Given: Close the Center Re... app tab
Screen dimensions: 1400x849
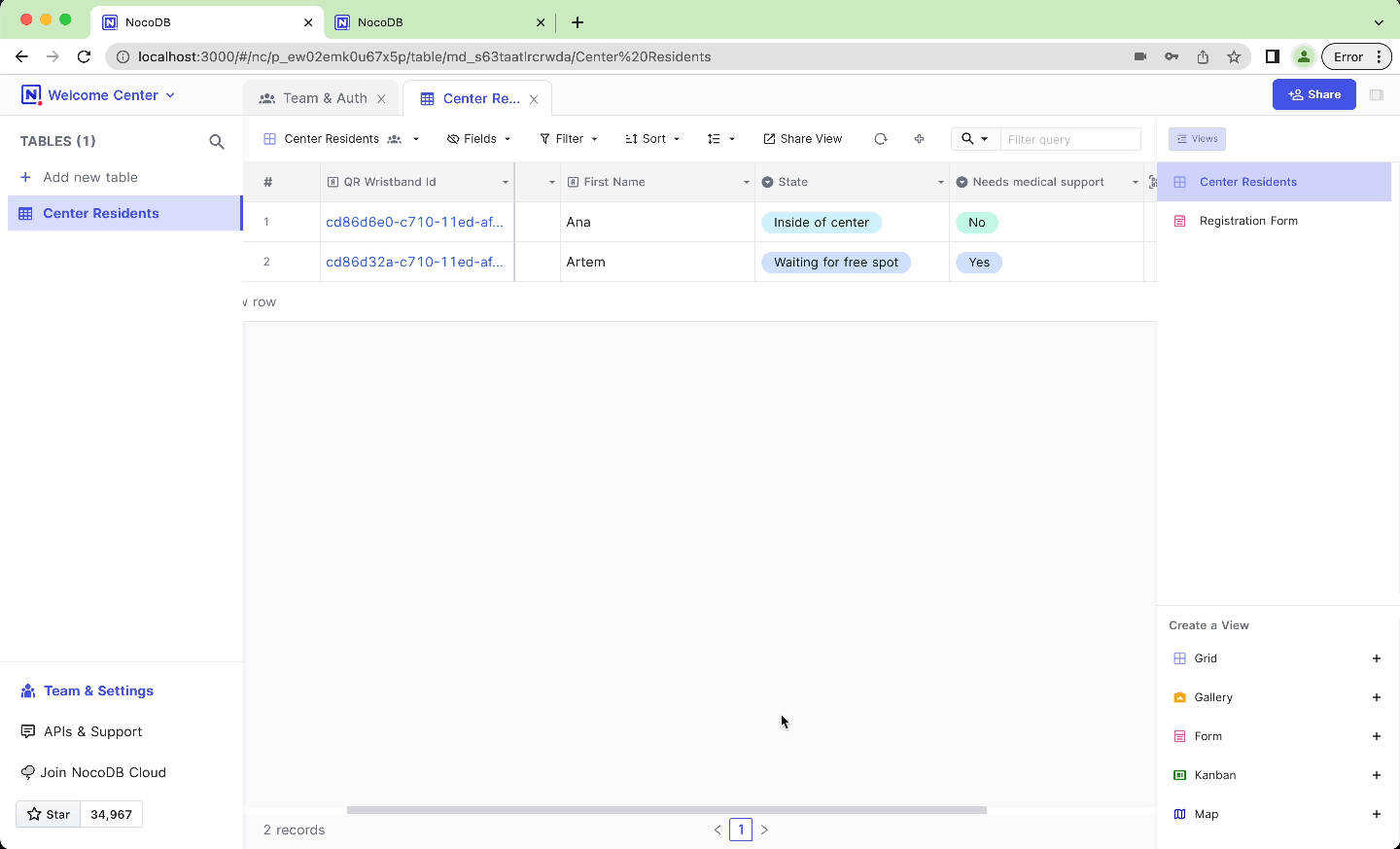Looking at the screenshot, I should (534, 99).
